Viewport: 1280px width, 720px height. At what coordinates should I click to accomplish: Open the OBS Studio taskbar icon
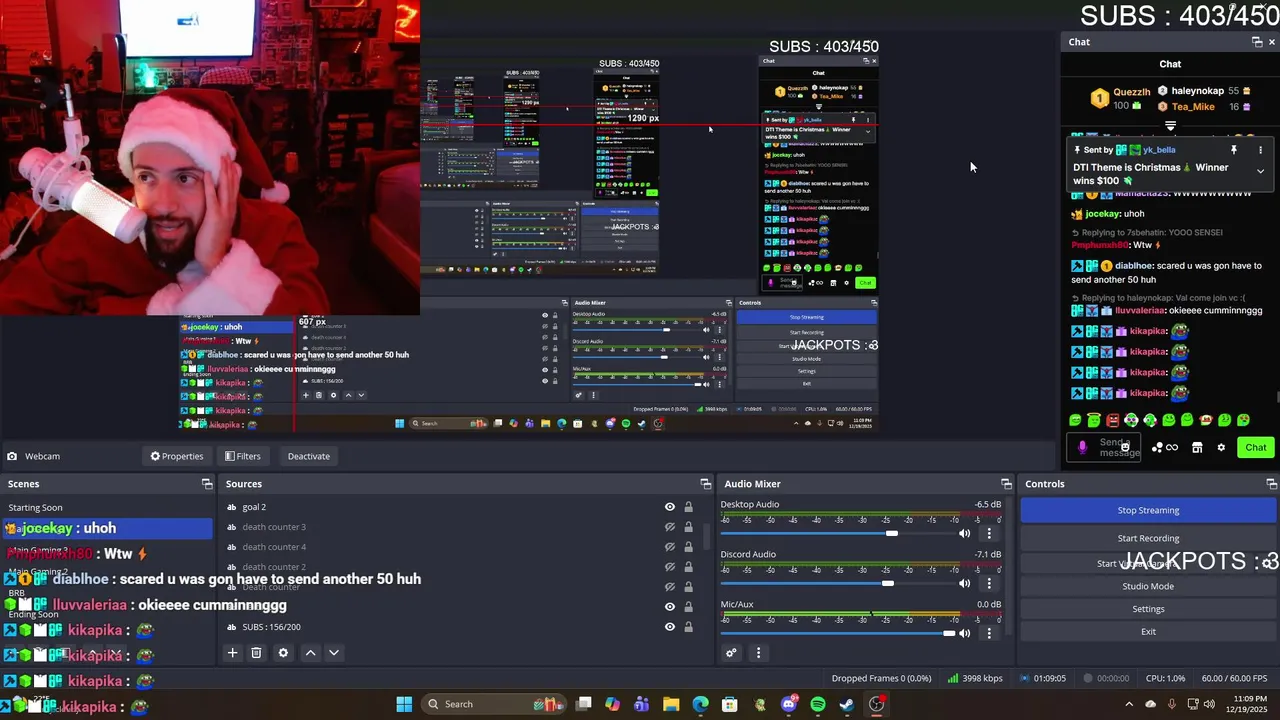click(877, 704)
